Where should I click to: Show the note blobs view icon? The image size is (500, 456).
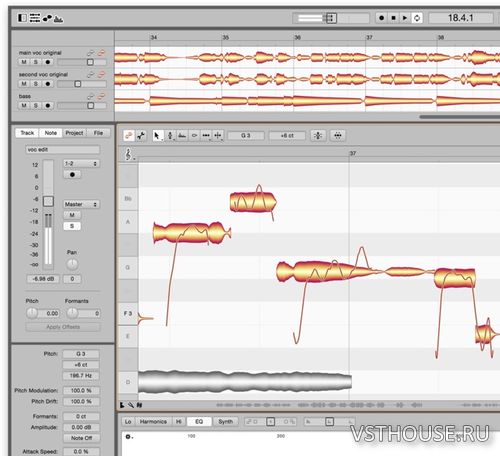47,18
